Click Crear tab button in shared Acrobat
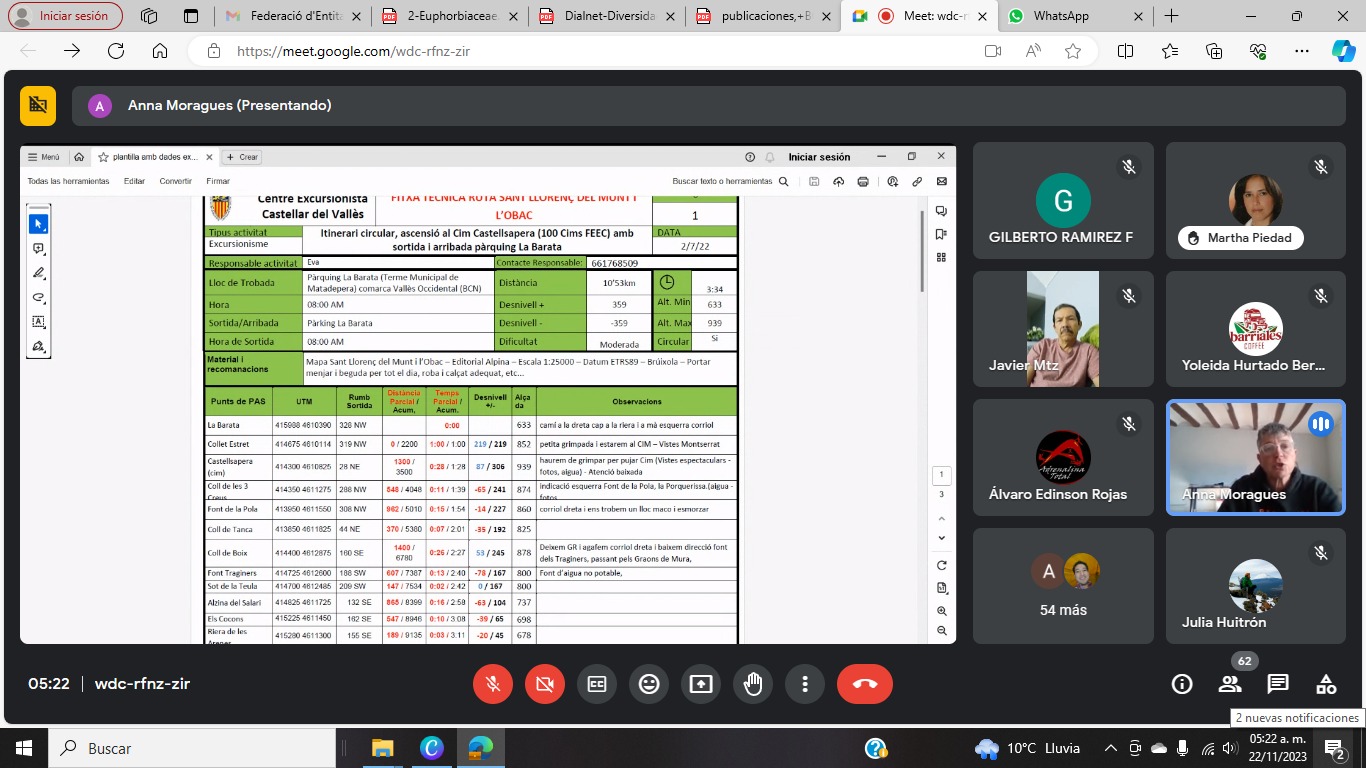 tap(242, 157)
